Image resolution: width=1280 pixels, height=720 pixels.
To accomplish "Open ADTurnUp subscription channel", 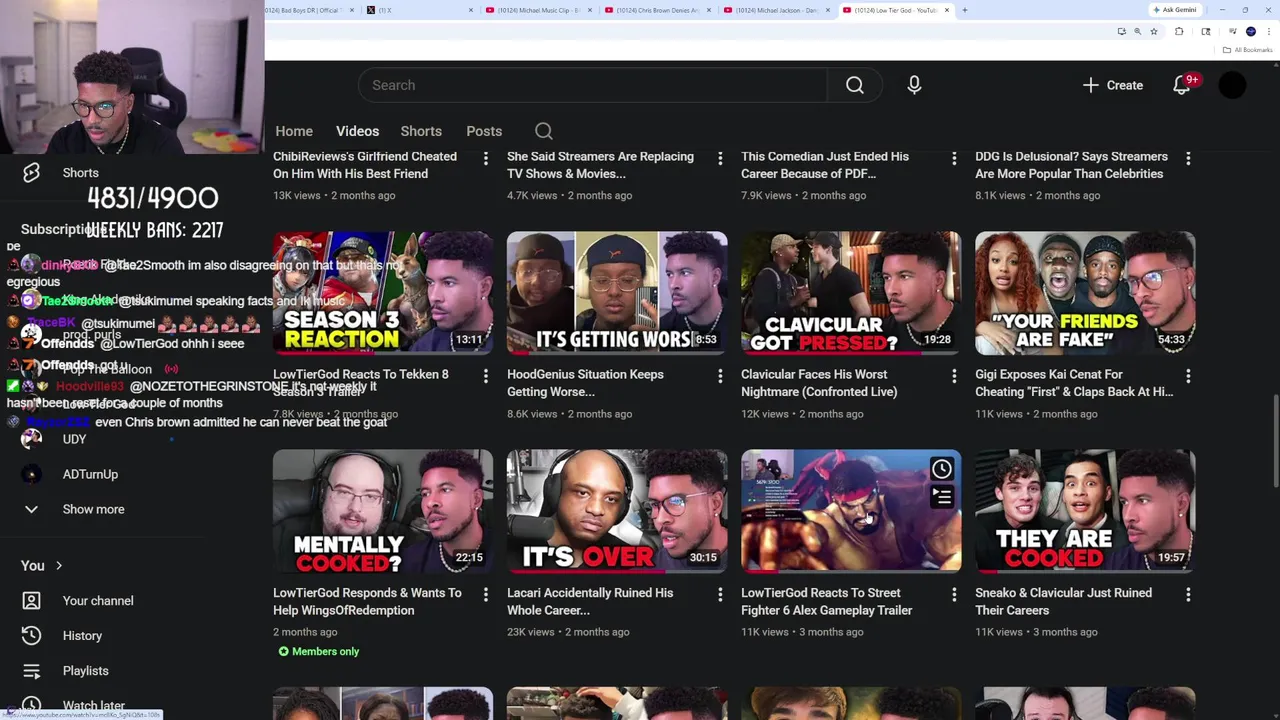I will pos(90,474).
